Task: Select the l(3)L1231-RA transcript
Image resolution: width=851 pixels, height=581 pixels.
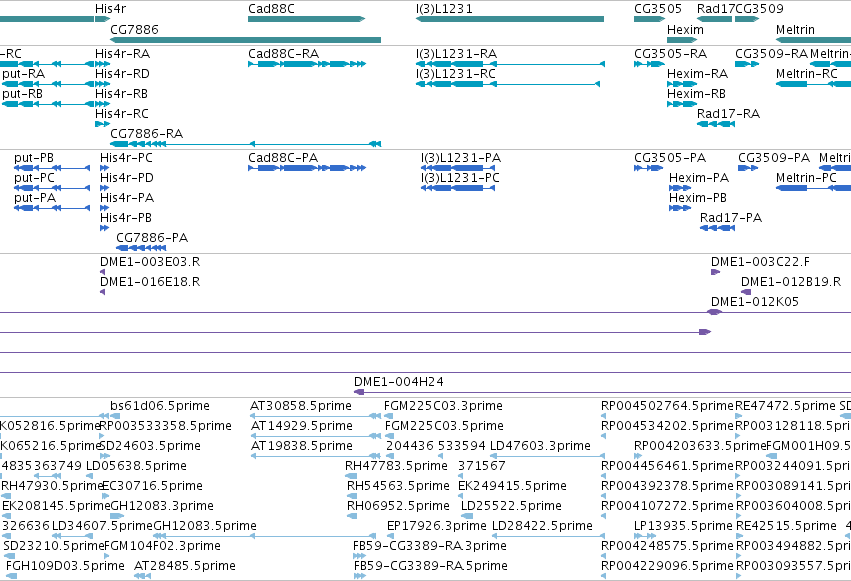Action: tap(510, 64)
